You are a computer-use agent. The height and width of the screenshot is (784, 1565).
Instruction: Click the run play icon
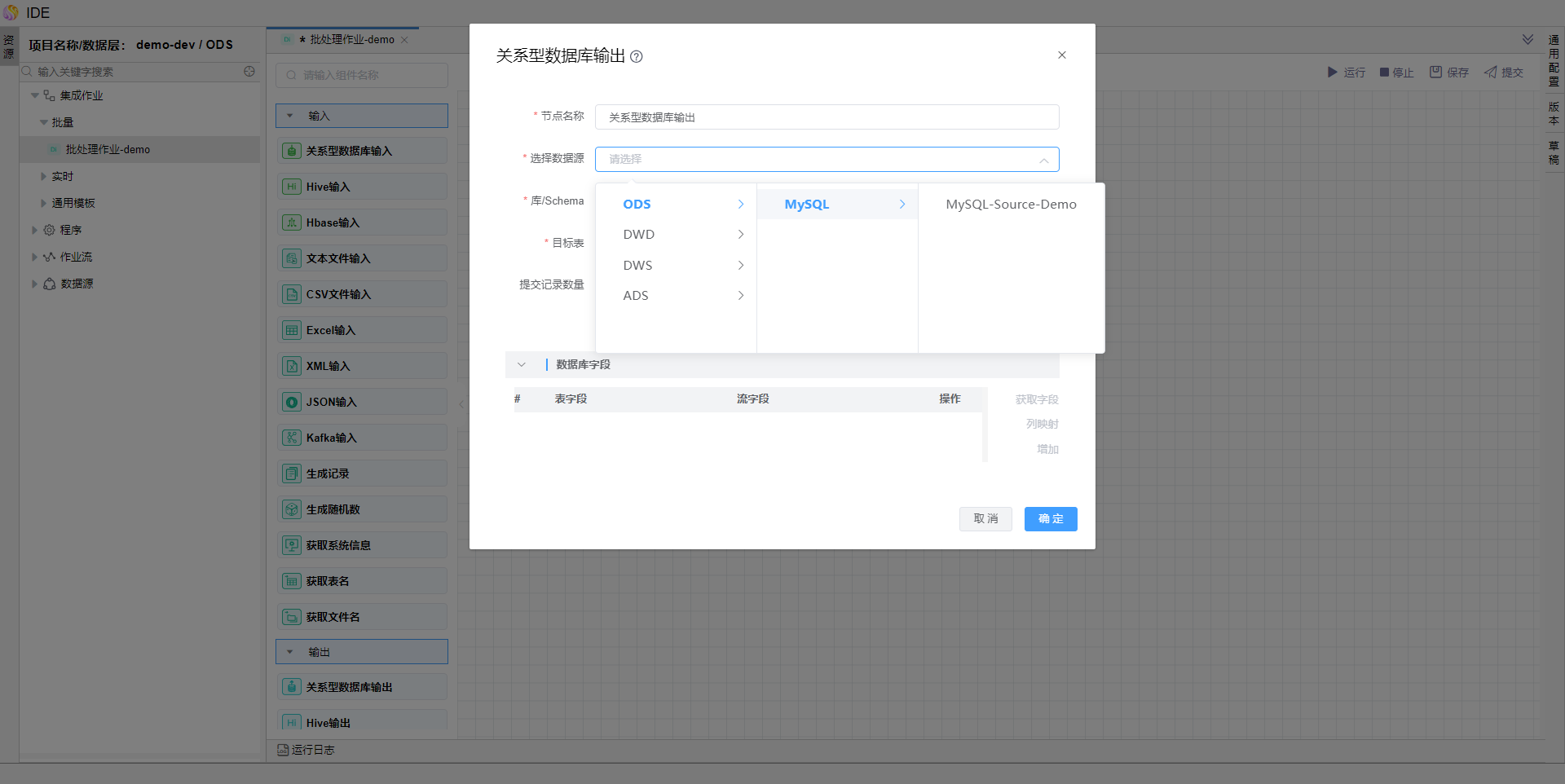[x=1332, y=73]
